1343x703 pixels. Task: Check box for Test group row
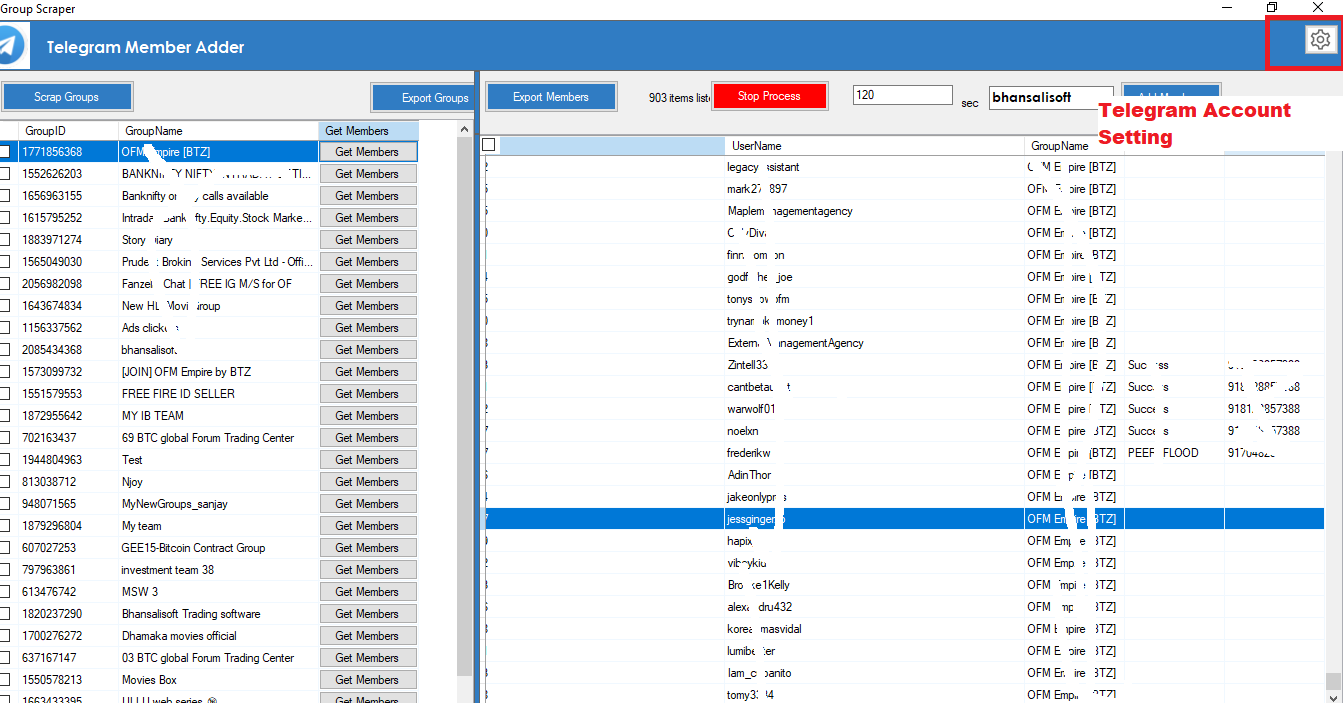5,460
